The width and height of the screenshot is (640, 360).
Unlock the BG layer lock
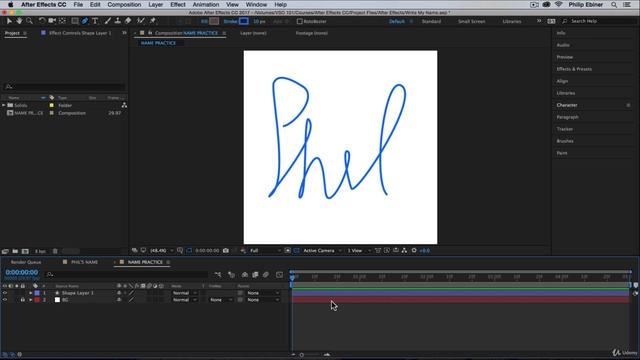coord(23,300)
